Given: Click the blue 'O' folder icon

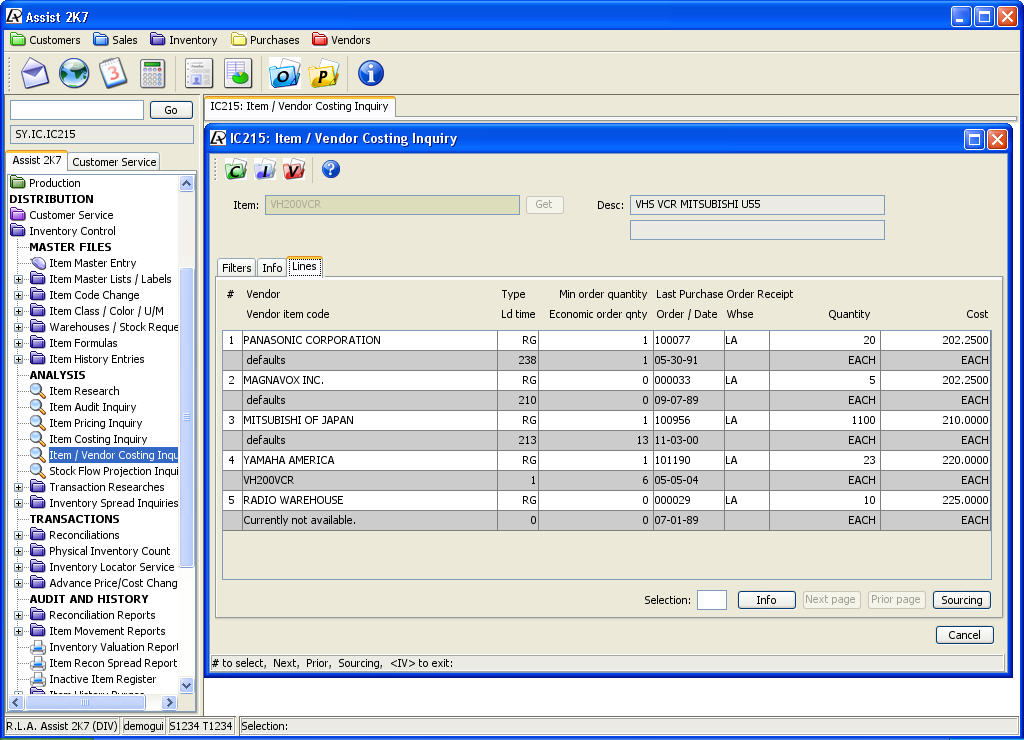Looking at the screenshot, I should [284, 73].
